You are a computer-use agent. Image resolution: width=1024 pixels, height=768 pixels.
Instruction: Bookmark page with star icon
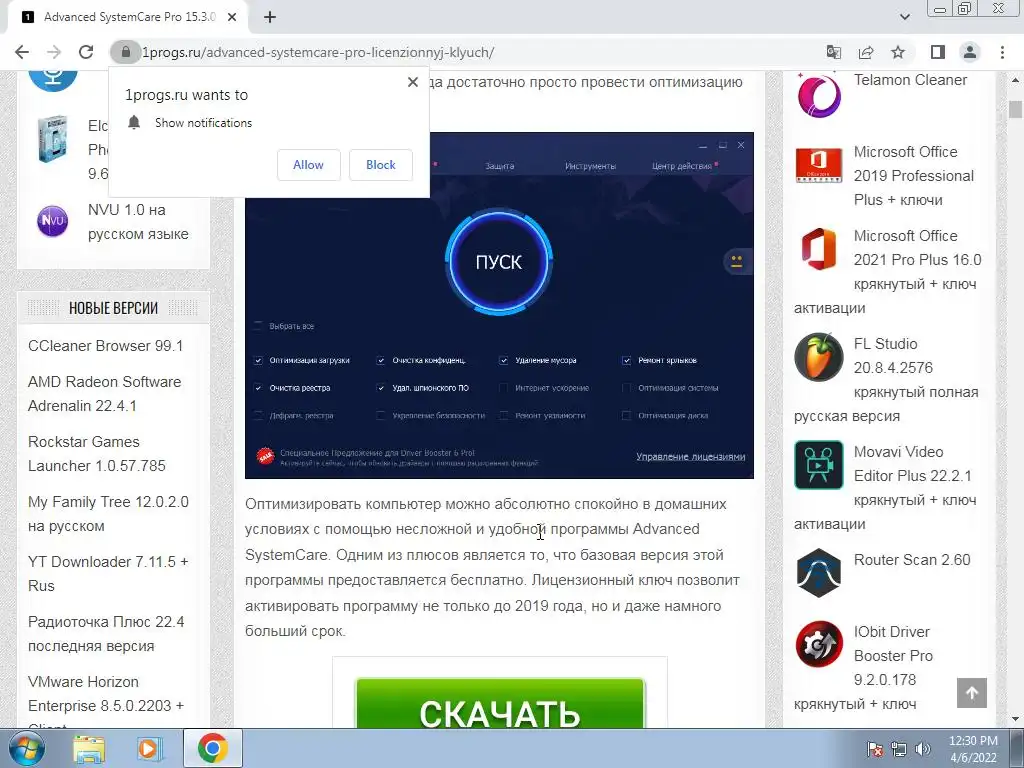(x=898, y=52)
